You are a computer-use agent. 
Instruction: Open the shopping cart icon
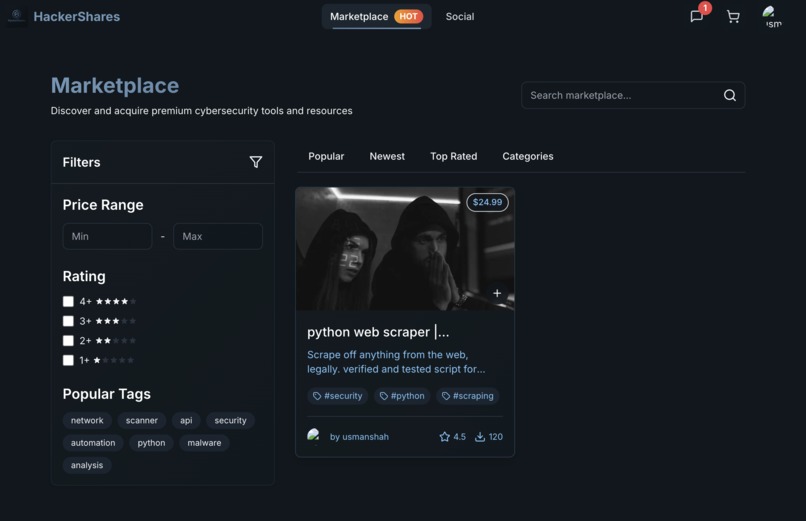pyautogui.click(x=733, y=17)
